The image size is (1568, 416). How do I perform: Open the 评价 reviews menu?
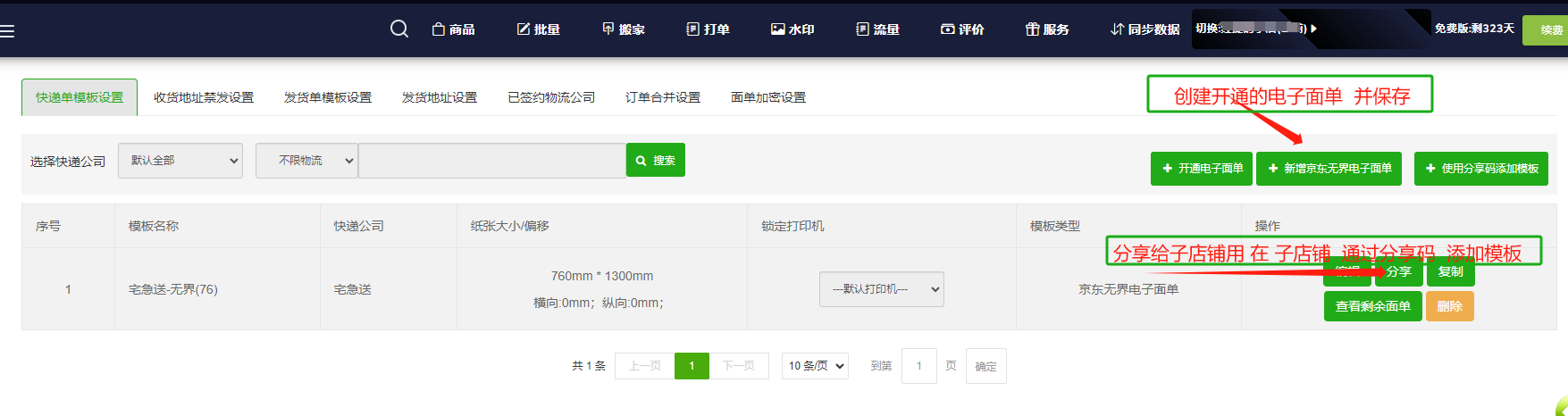(962, 29)
